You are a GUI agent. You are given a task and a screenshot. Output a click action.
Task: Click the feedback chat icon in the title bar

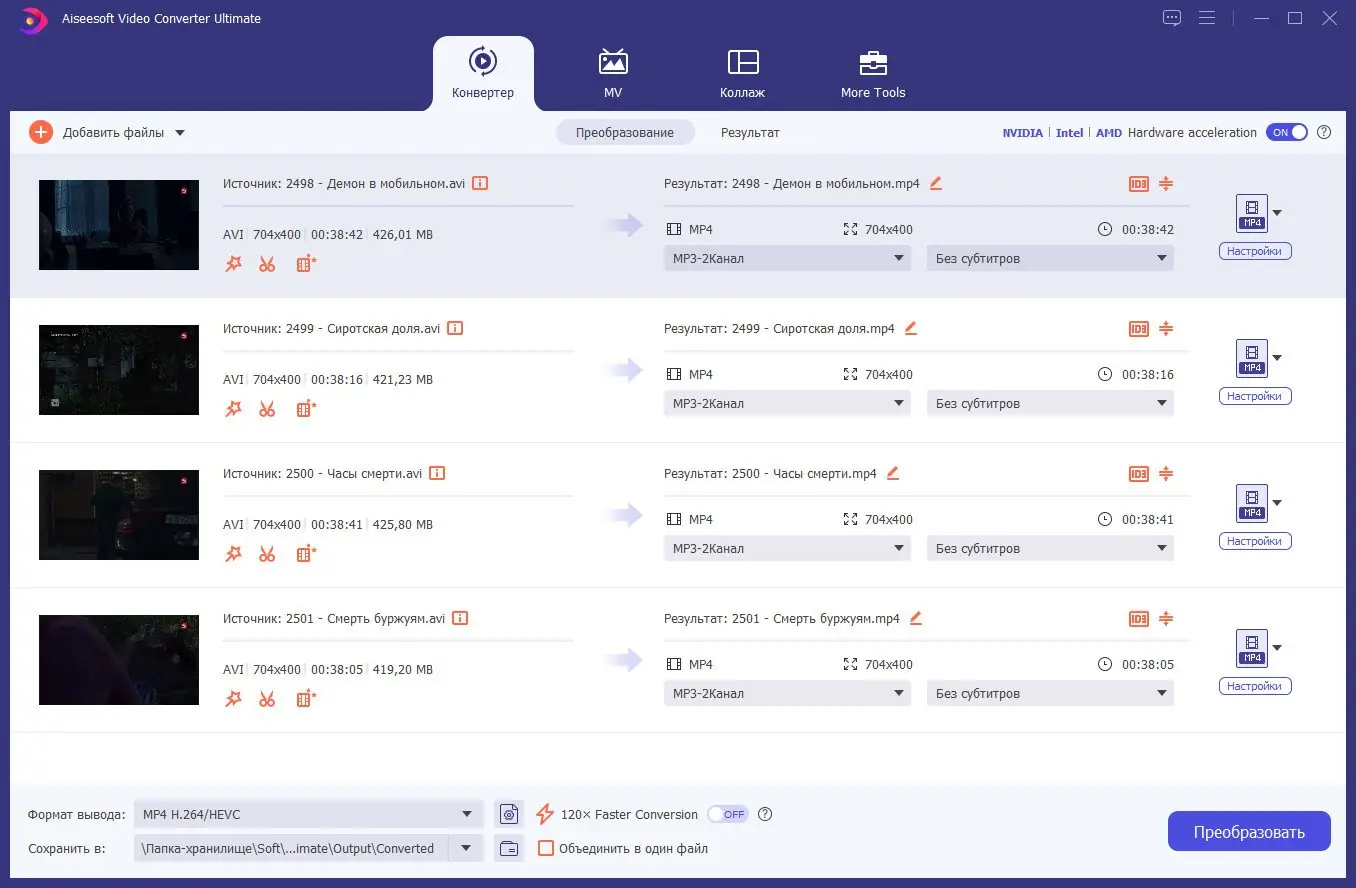point(1172,18)
